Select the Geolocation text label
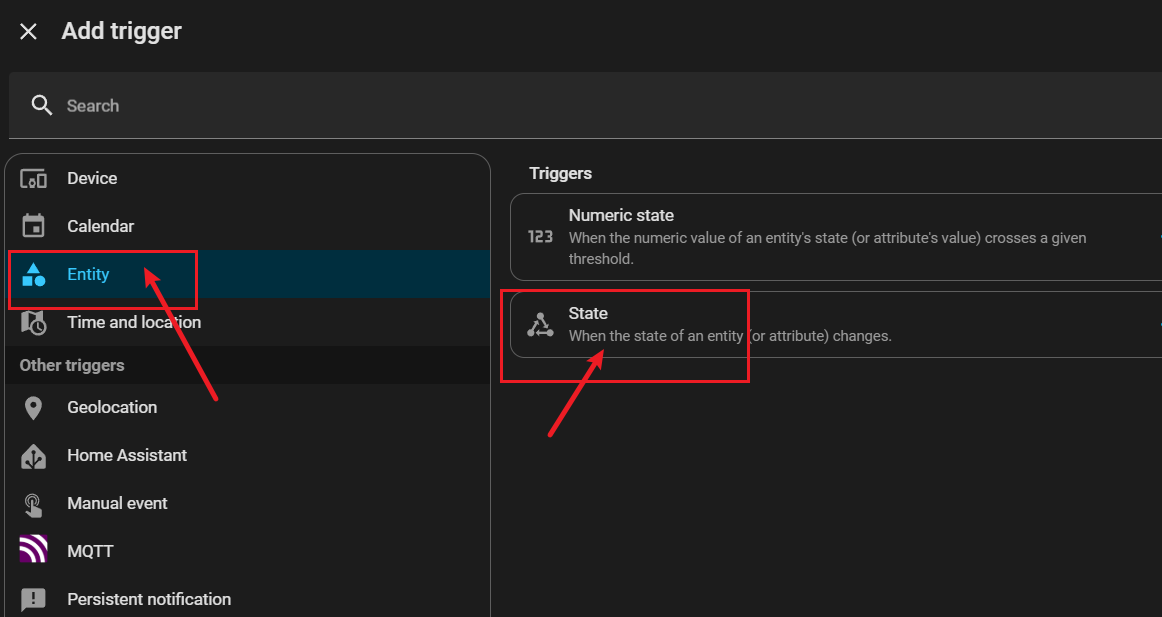The image size is (1162, 617). tap(112, 407)
